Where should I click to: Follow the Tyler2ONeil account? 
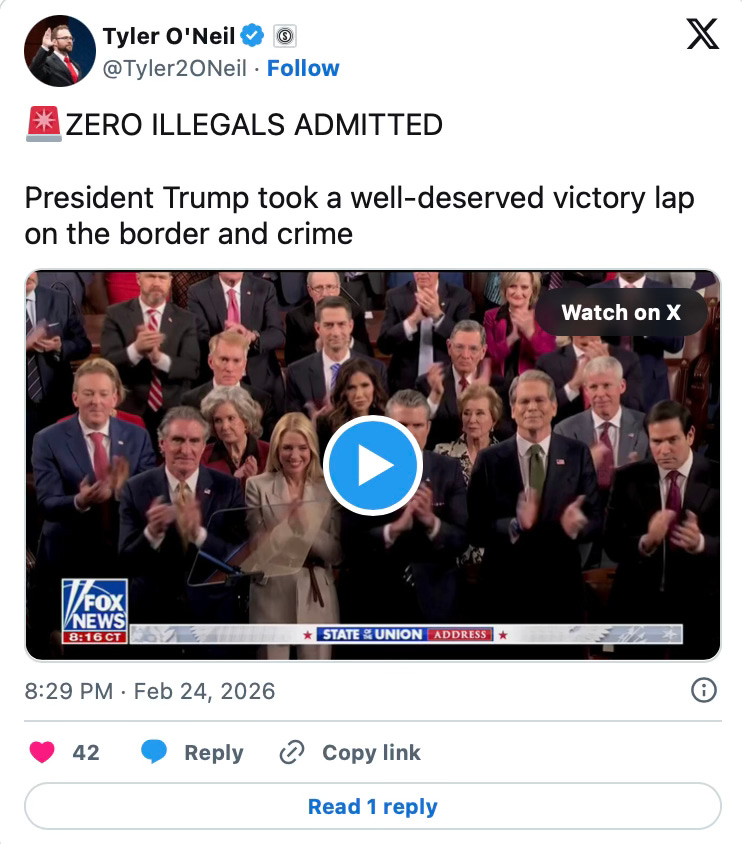point(303,68)
